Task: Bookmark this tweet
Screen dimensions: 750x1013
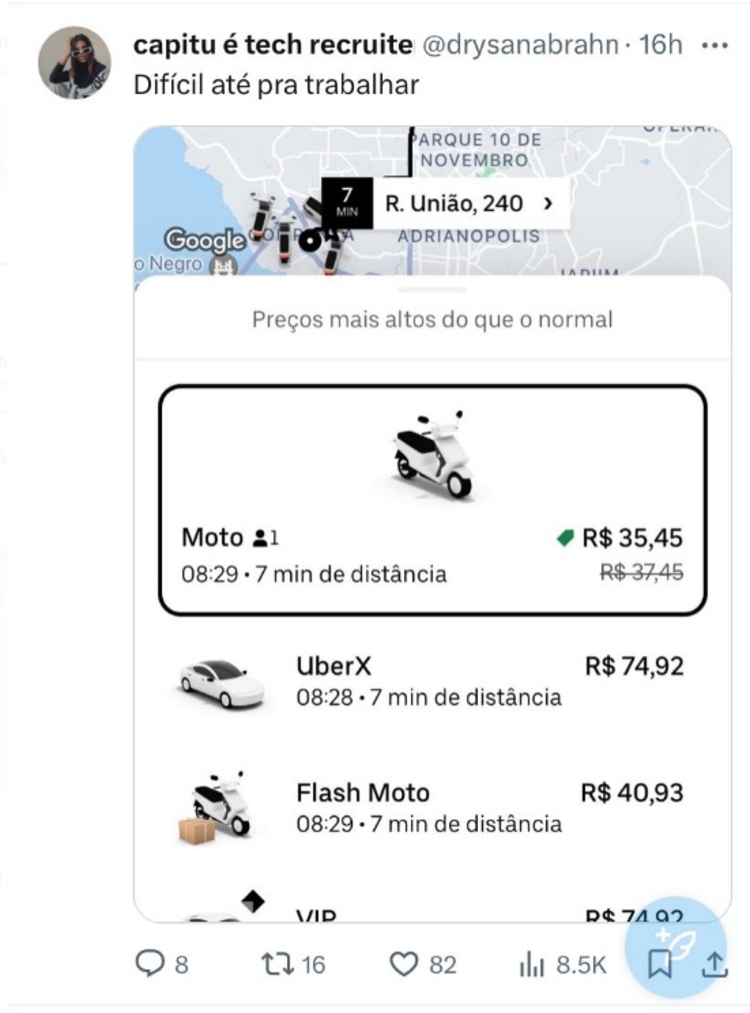Action: pos(659,964)
